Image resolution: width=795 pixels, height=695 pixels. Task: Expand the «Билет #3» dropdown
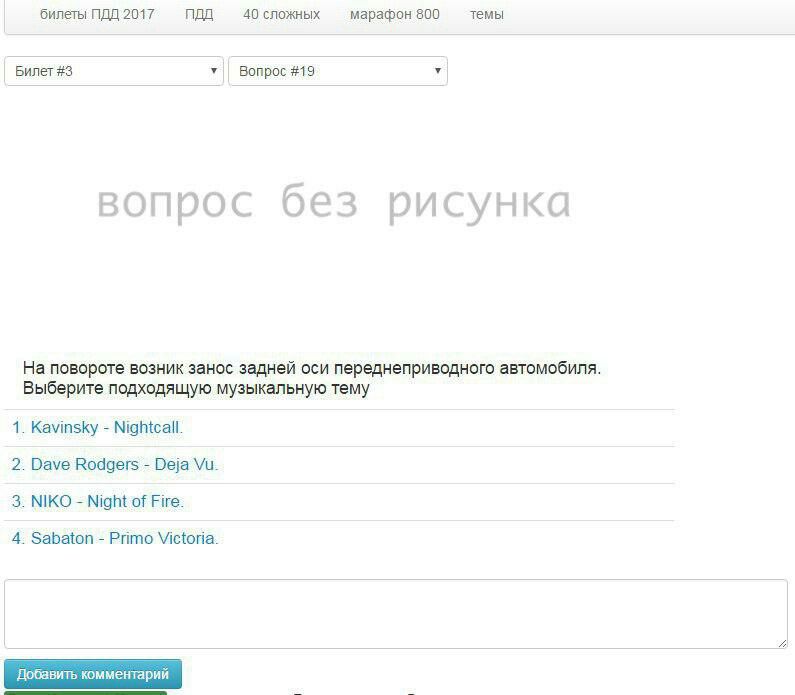click(x=114, y=71)
